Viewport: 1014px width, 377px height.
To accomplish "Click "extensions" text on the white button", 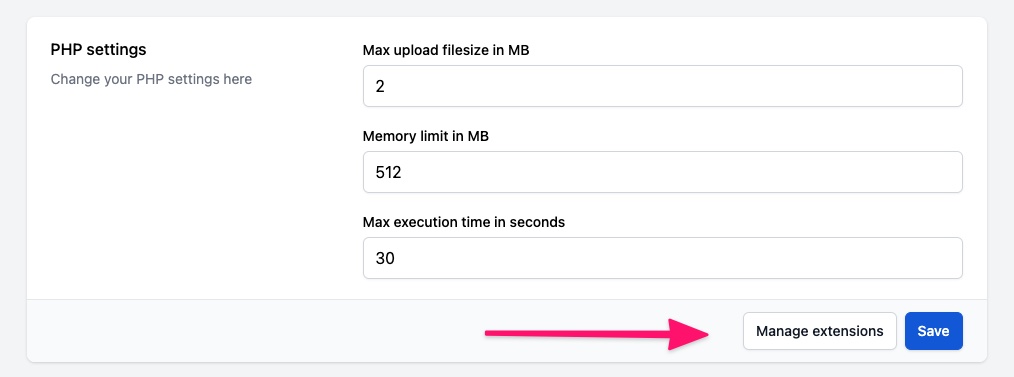I will (x=847, y=331).
